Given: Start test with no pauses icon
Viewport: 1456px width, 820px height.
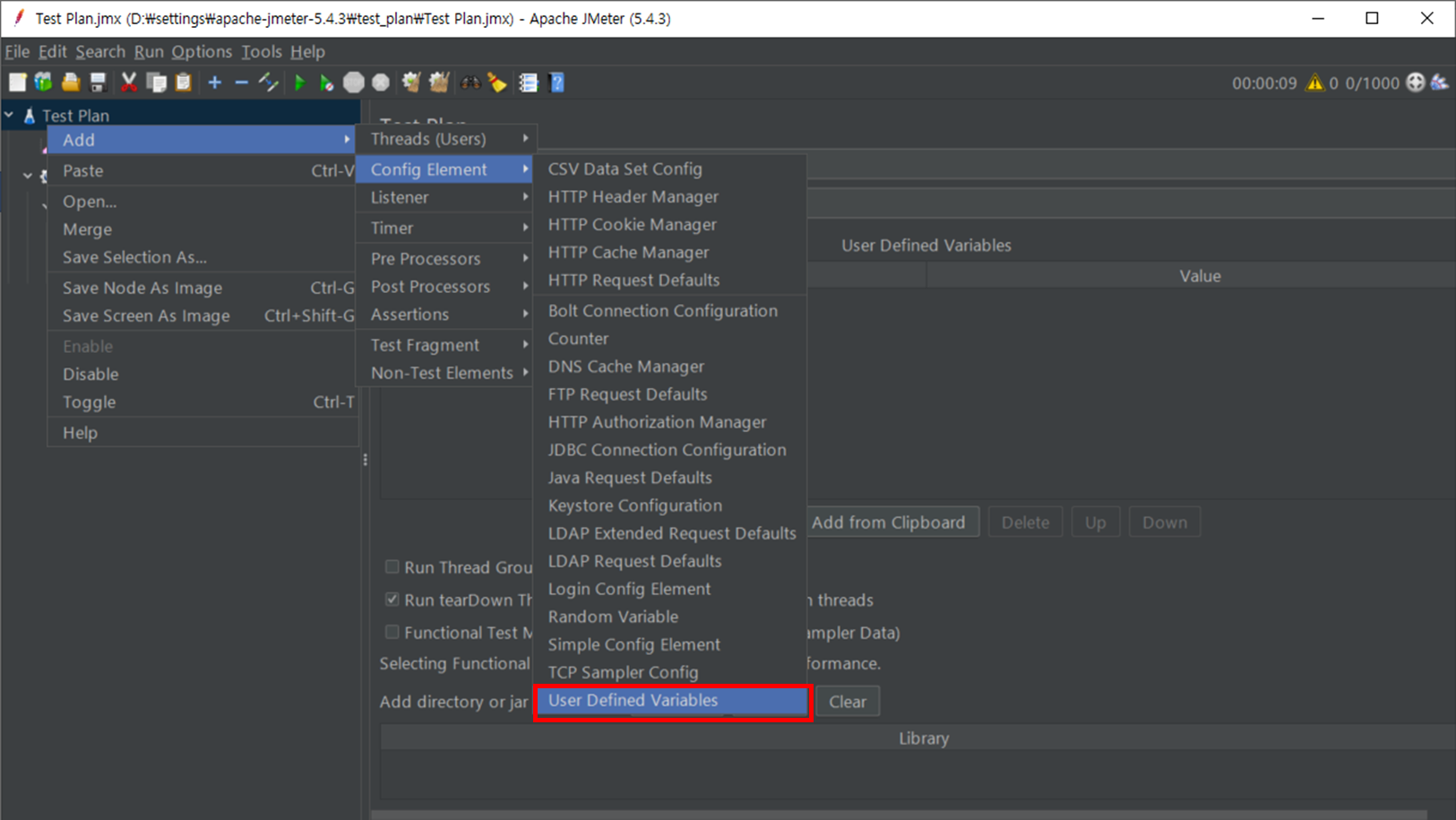Looking at the screenshot, I should [x=326, y=82].
